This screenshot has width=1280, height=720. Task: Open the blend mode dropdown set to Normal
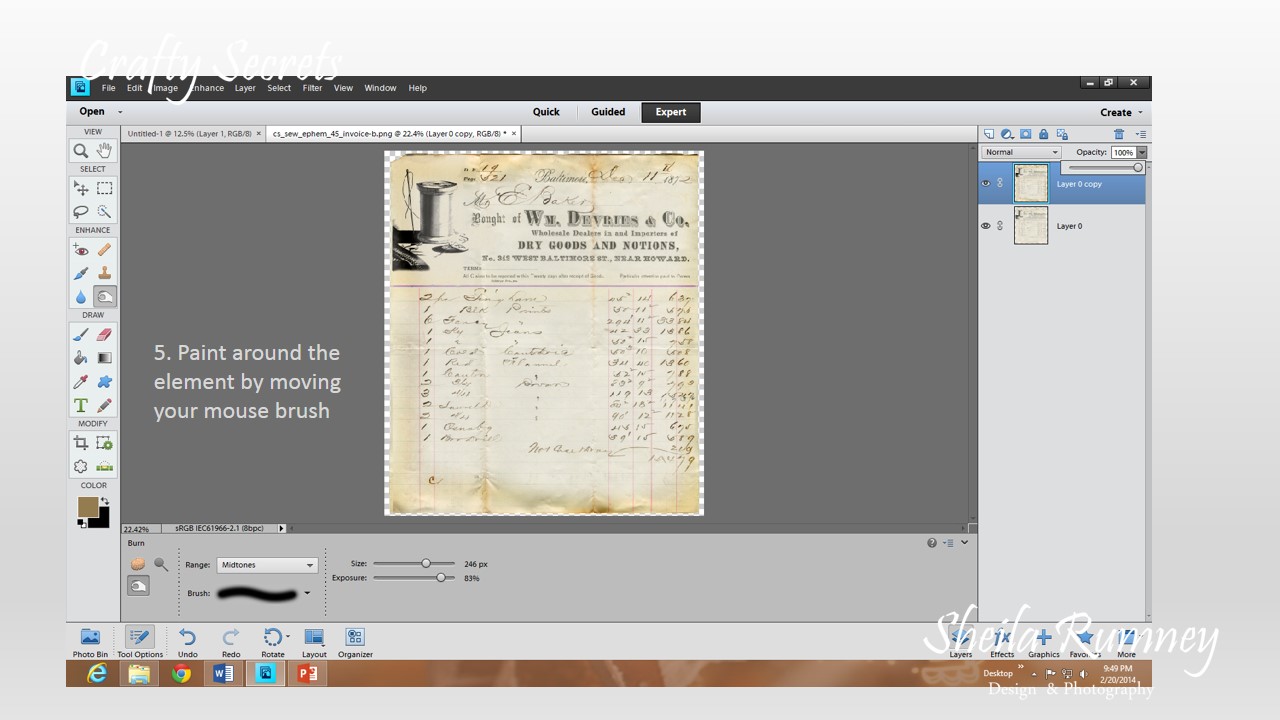(1020, 152)
